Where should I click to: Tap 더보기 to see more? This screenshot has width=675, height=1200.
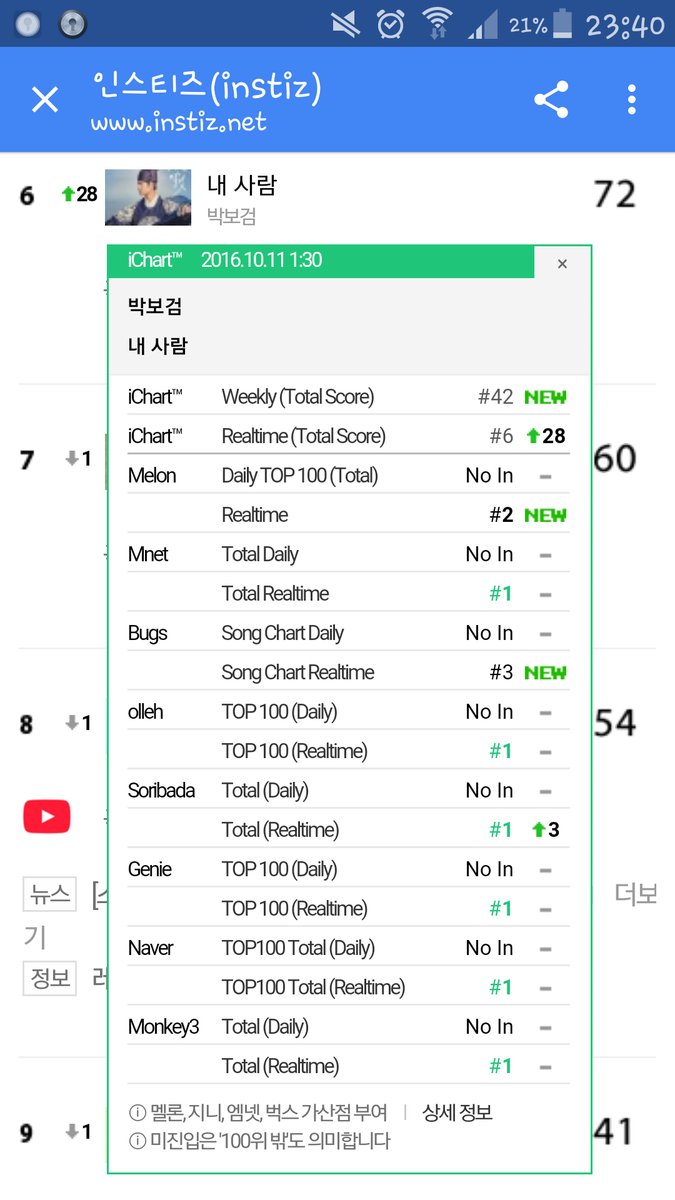(635, 894)
